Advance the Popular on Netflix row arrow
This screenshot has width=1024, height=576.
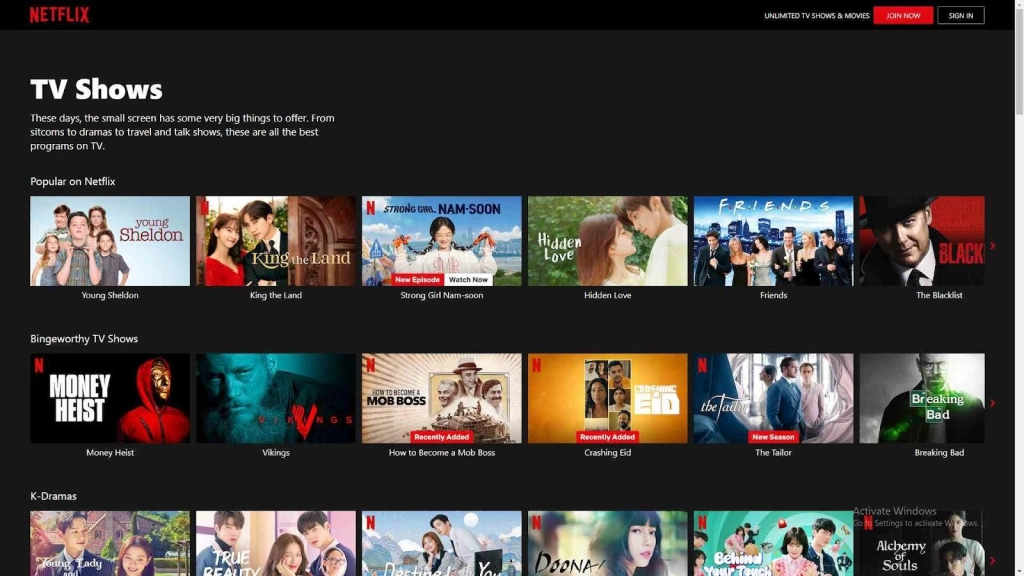point(993,246)
